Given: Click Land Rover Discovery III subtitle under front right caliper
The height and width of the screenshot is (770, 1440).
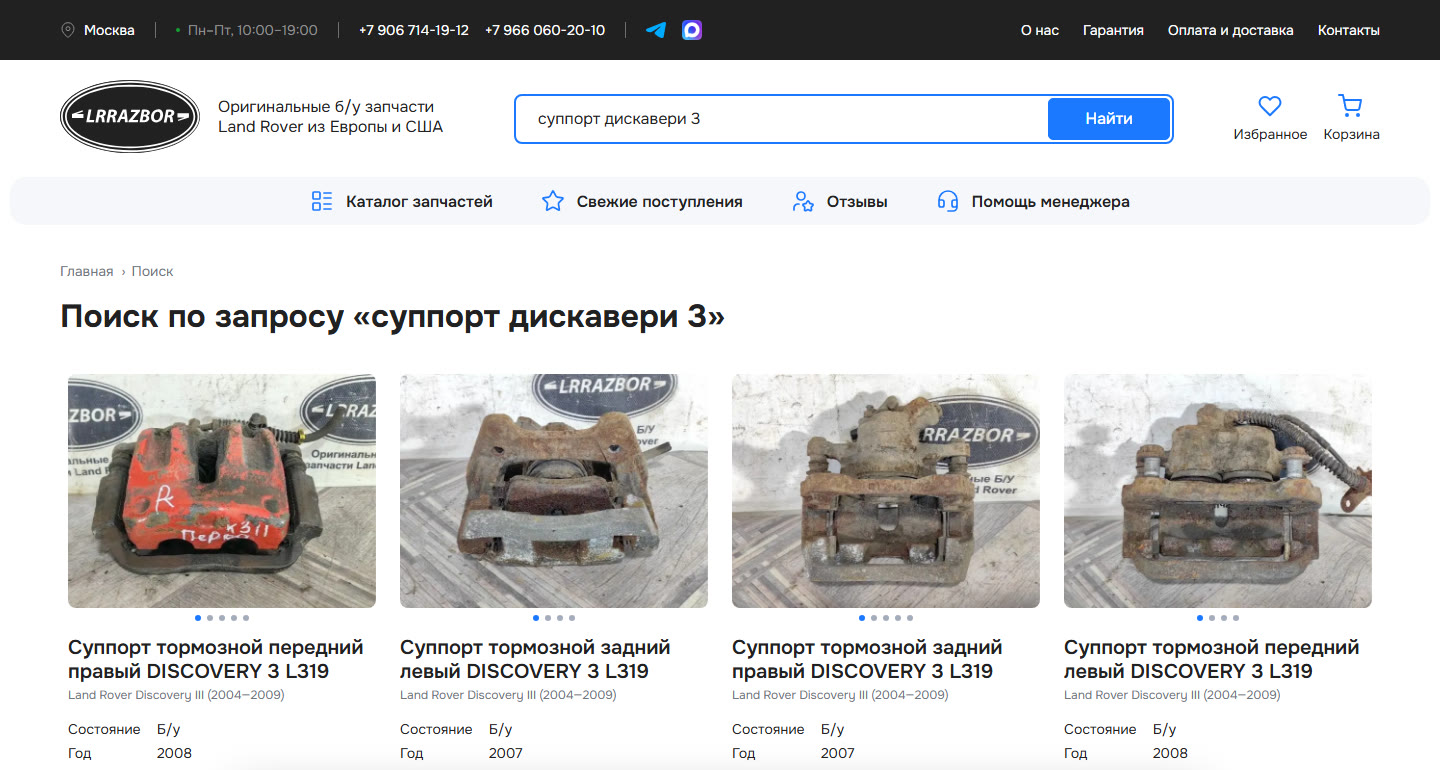Looking at the screenshot, I should (x=176, y=695).
